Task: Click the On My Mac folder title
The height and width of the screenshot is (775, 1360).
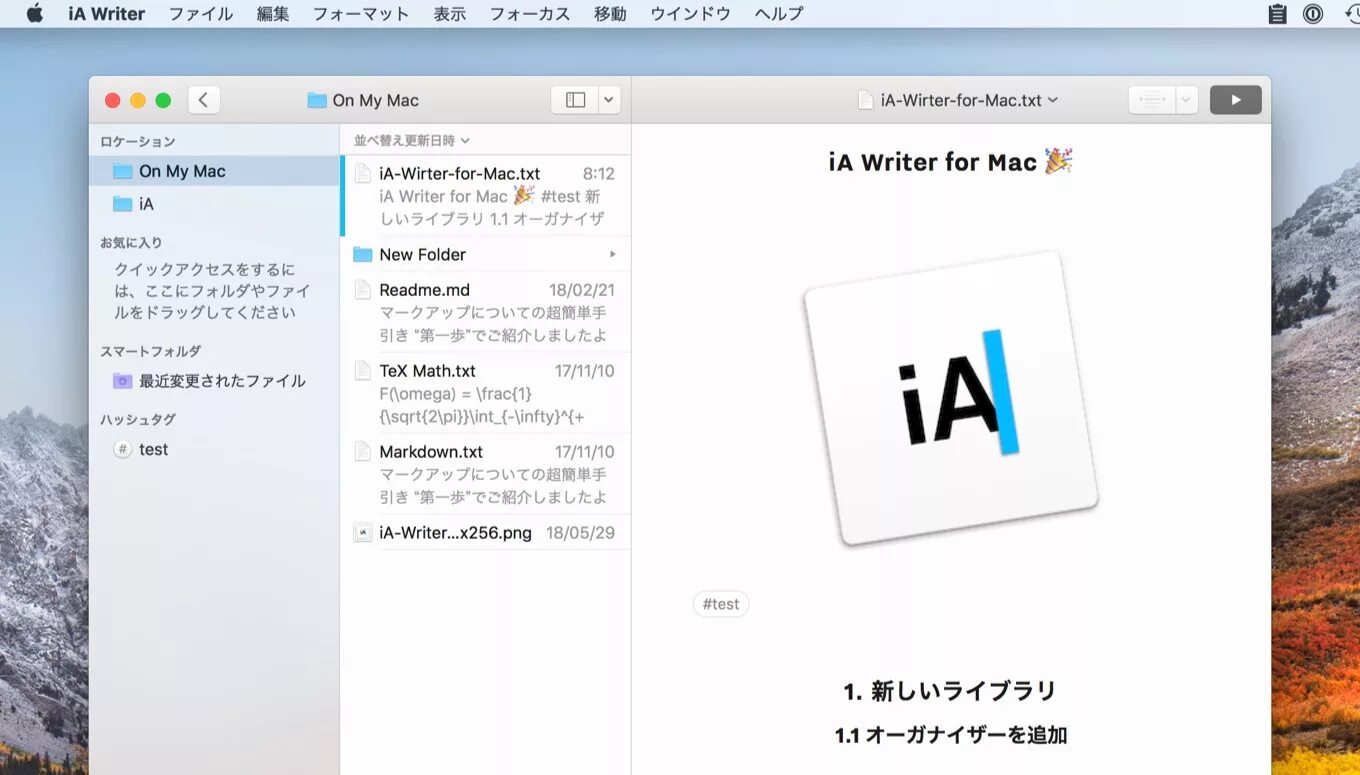Action: pos(363,100)
